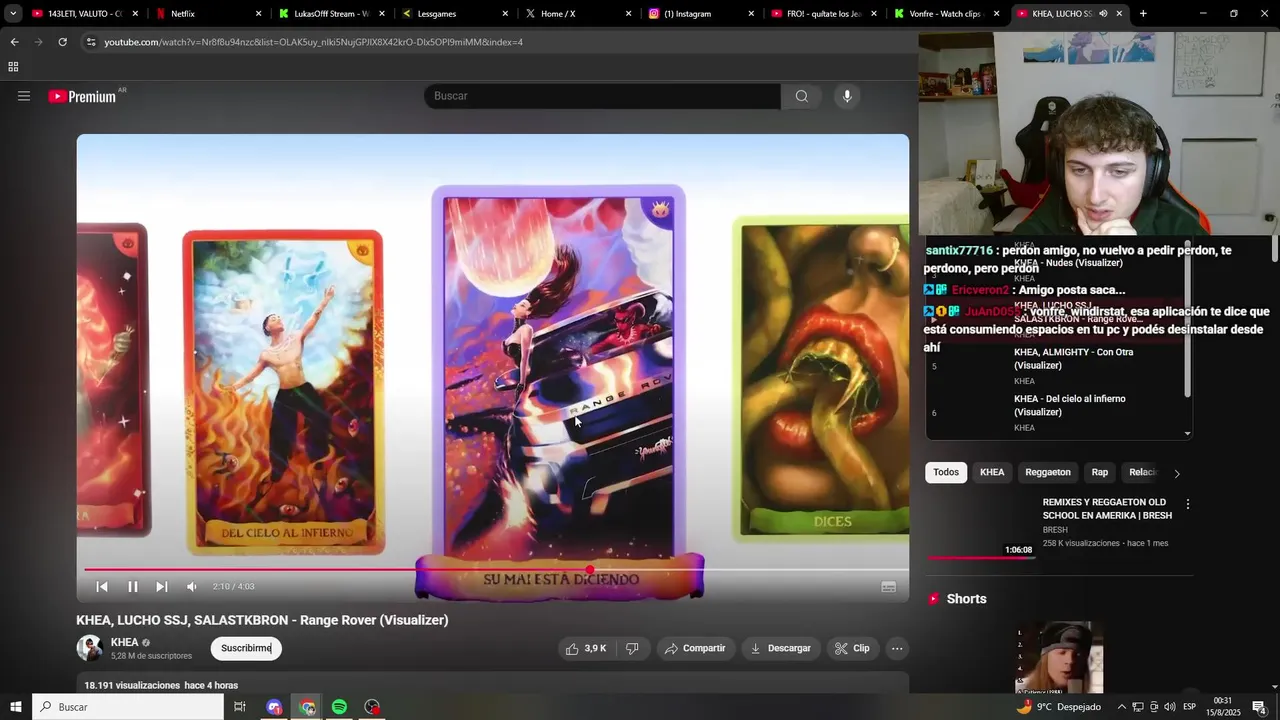Open the KHEA channel avatar
1280x720 pixels.
90,648
